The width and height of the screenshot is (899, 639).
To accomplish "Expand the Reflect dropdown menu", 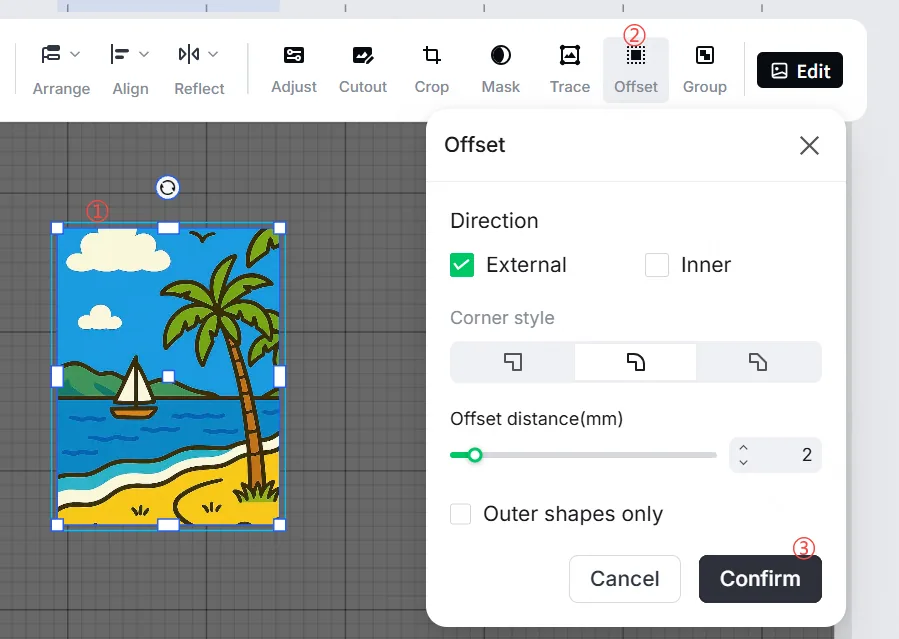I will pos(213,54).
